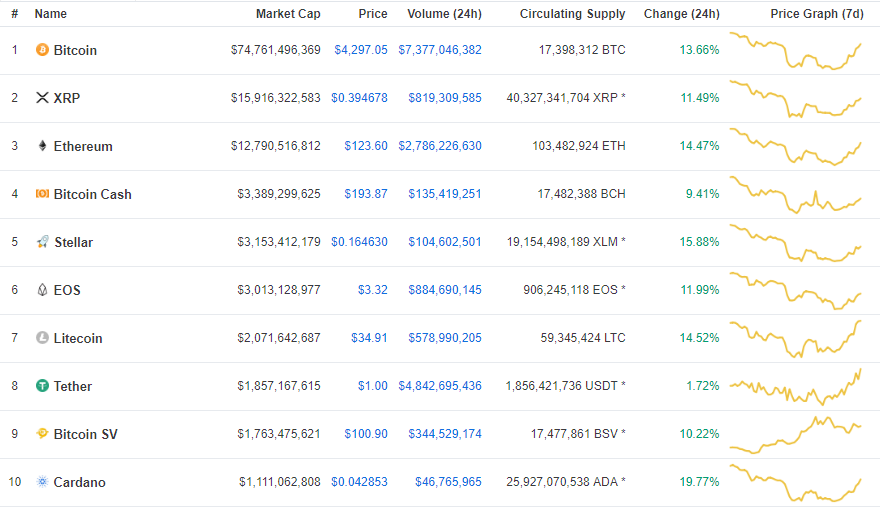Screen dimensions: 880x508
Task: Click Bitcoin price $4,297.05
Action: point(361,50)
